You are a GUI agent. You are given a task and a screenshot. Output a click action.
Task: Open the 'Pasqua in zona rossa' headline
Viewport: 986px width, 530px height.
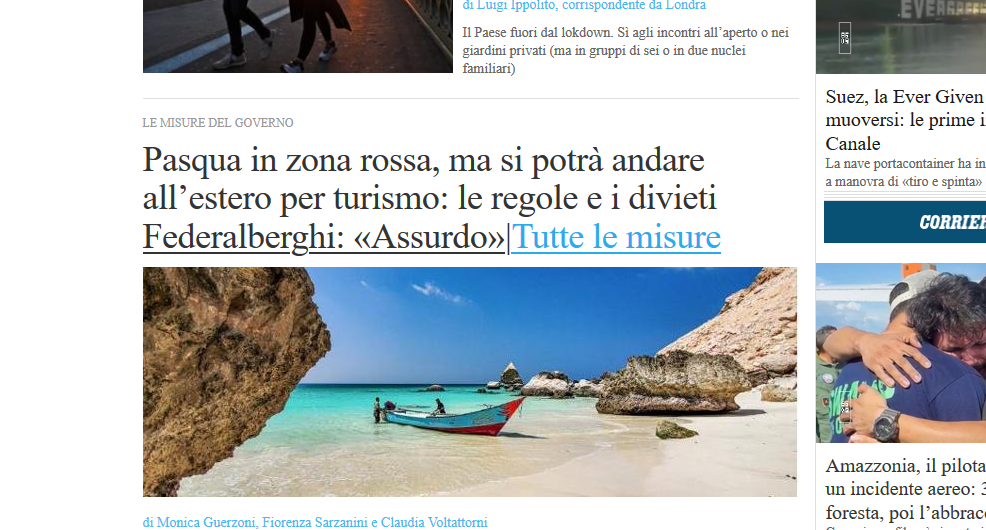tap(429, 179)
